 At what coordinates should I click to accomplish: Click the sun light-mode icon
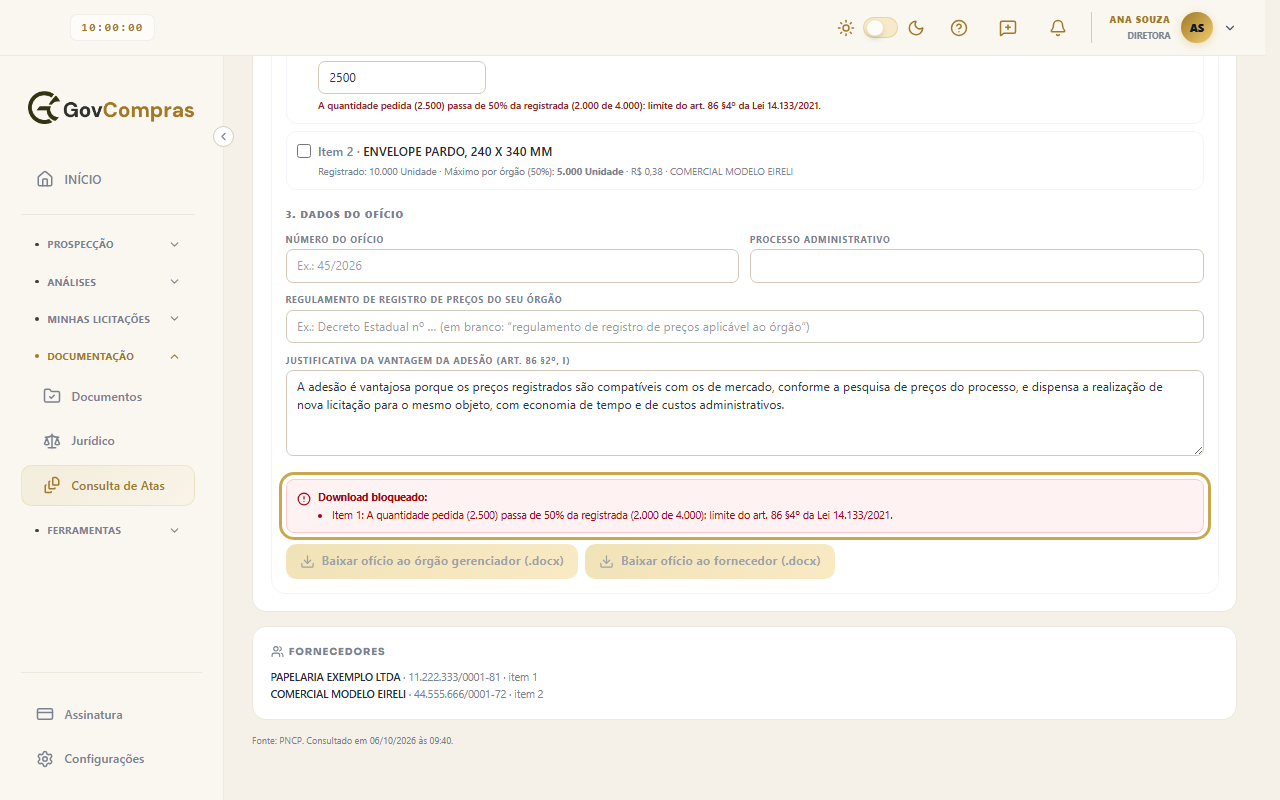click(846, 28)
